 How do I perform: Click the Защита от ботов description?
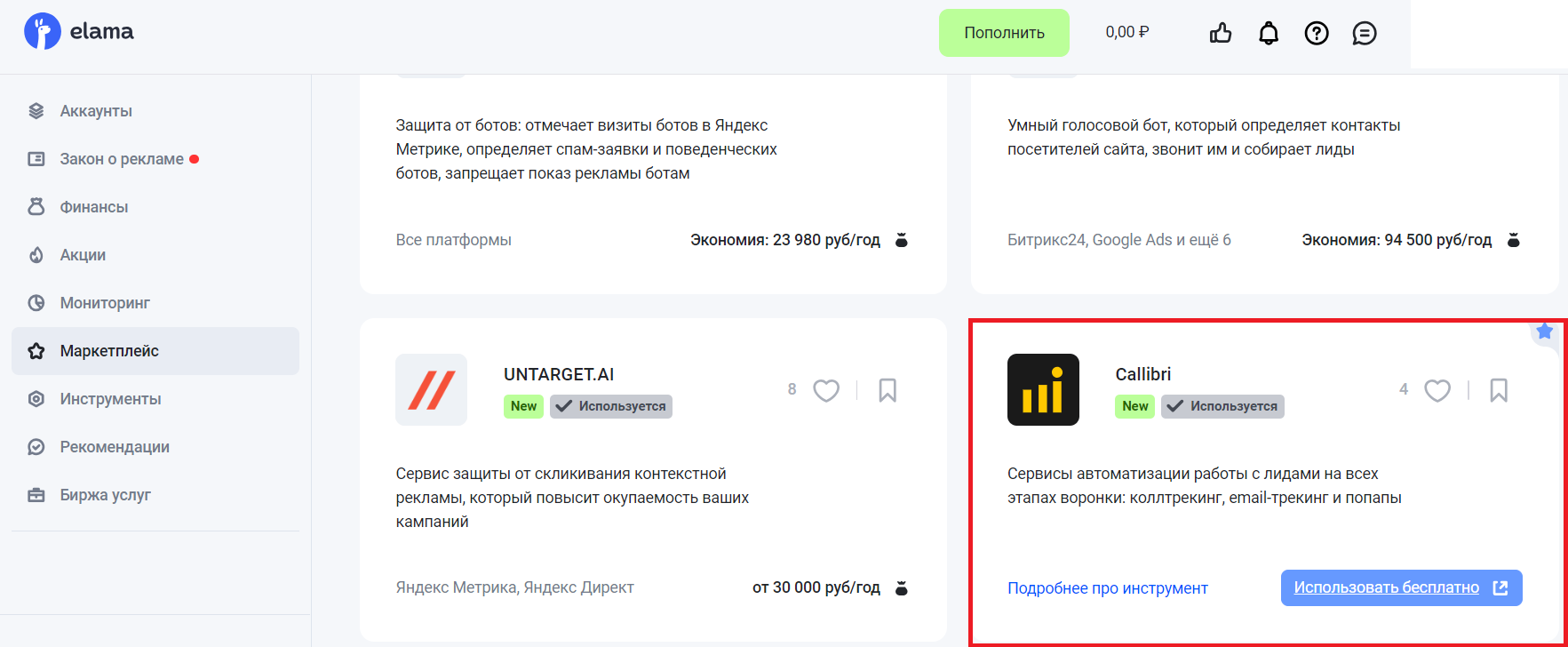tap(586, 149)
